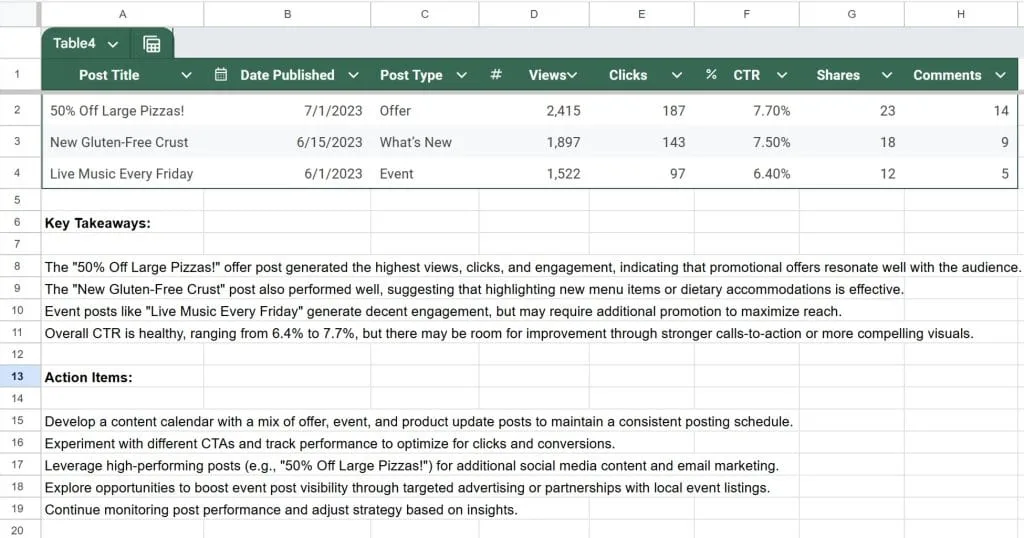Click the "New Gluten-Free Crust" cell
Screen dimensions: 1024x538
coord(123,142)
